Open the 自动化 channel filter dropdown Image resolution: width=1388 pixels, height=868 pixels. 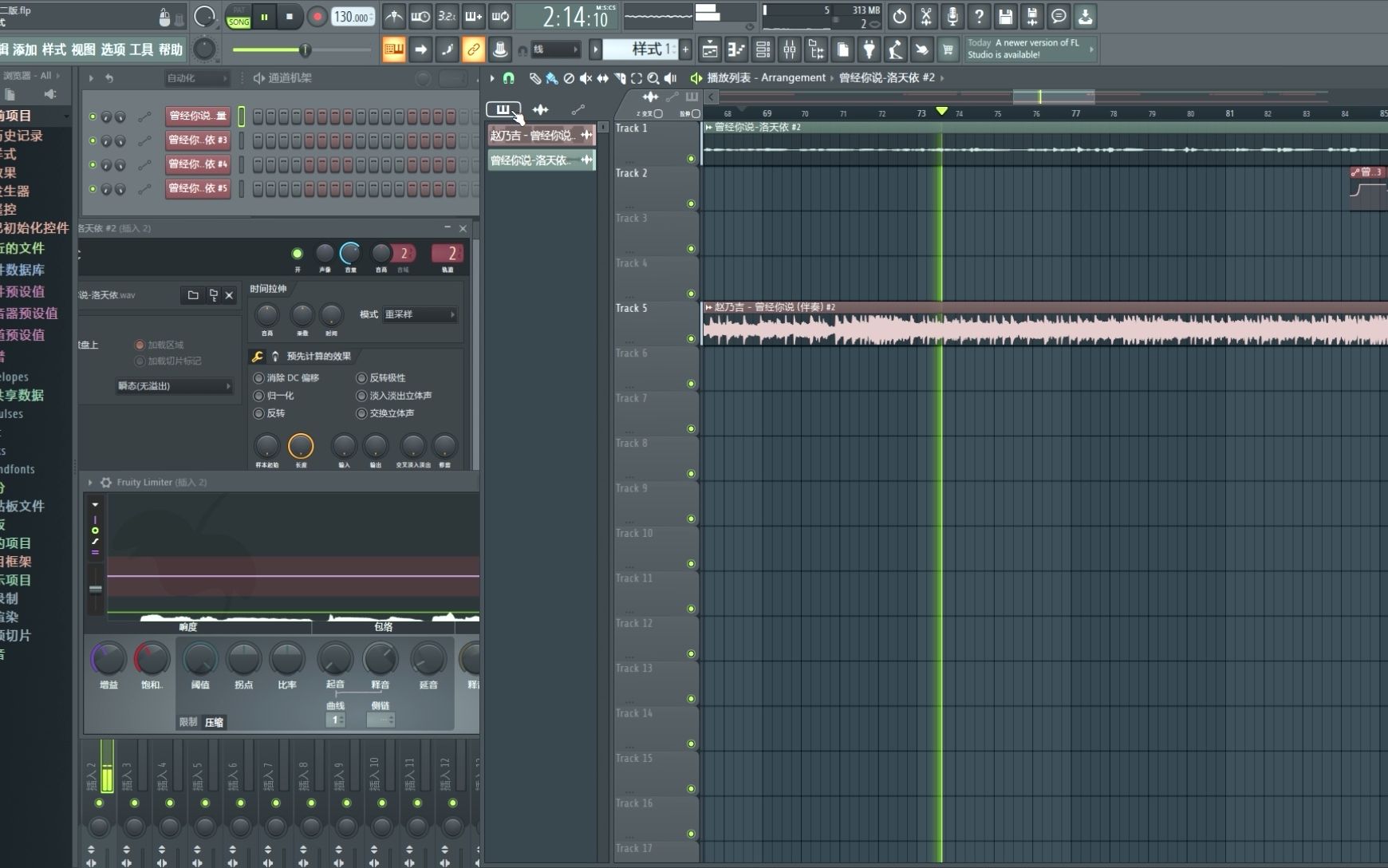point(196,78)
